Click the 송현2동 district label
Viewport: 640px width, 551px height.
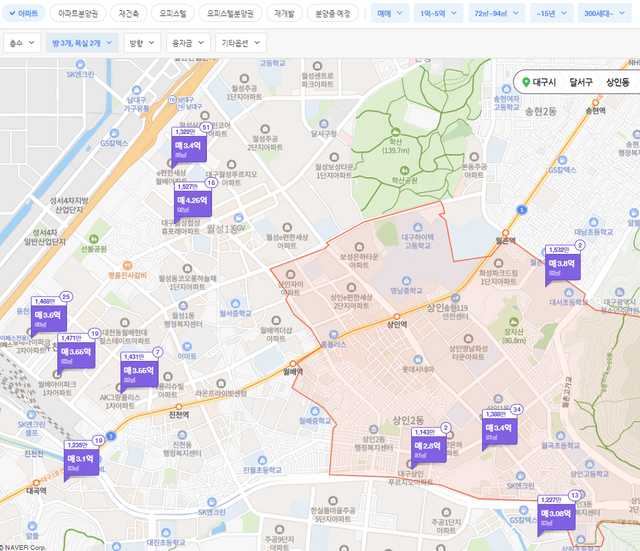coord(540,112)
